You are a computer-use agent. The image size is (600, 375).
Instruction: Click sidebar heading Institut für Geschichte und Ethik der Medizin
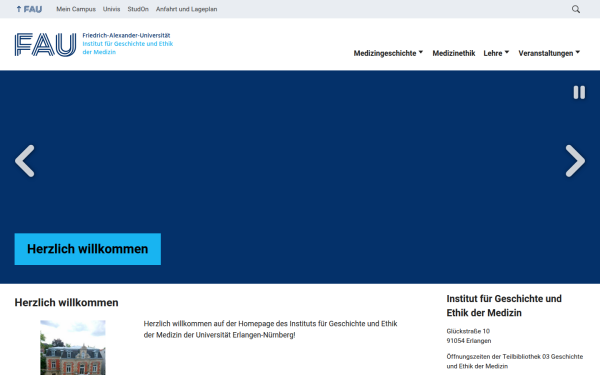(x=504, y=306)
